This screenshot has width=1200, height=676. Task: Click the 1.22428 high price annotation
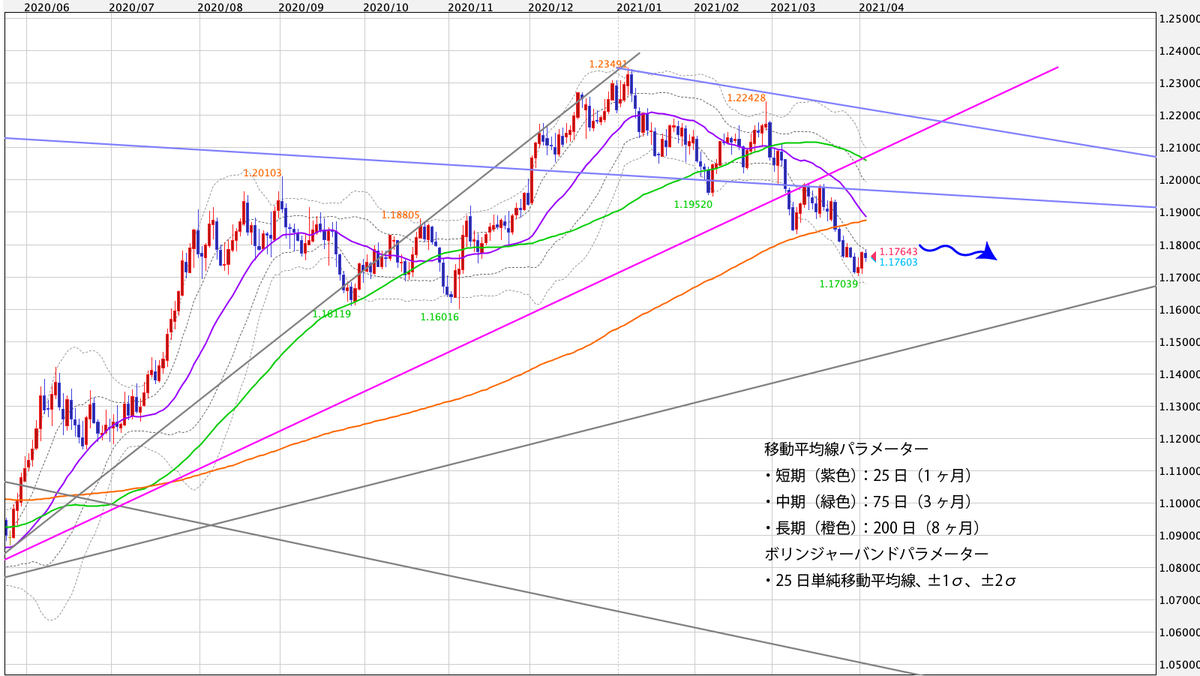(x=747, y=98)
